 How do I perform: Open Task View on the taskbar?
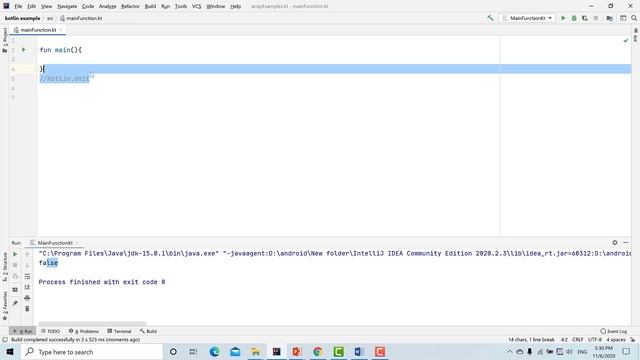193,351
